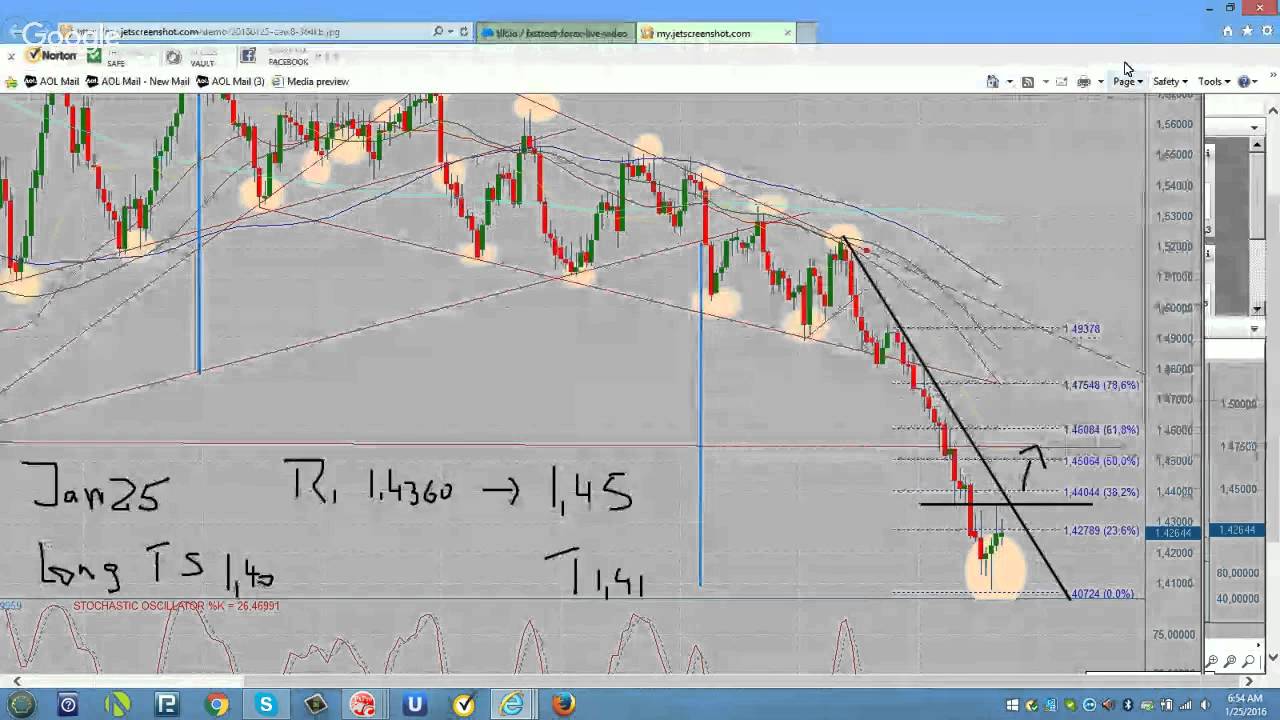Viewport: 1280px width, 720px height.
Task: Click the RSS feeds icon
Action: (1027, 81)
